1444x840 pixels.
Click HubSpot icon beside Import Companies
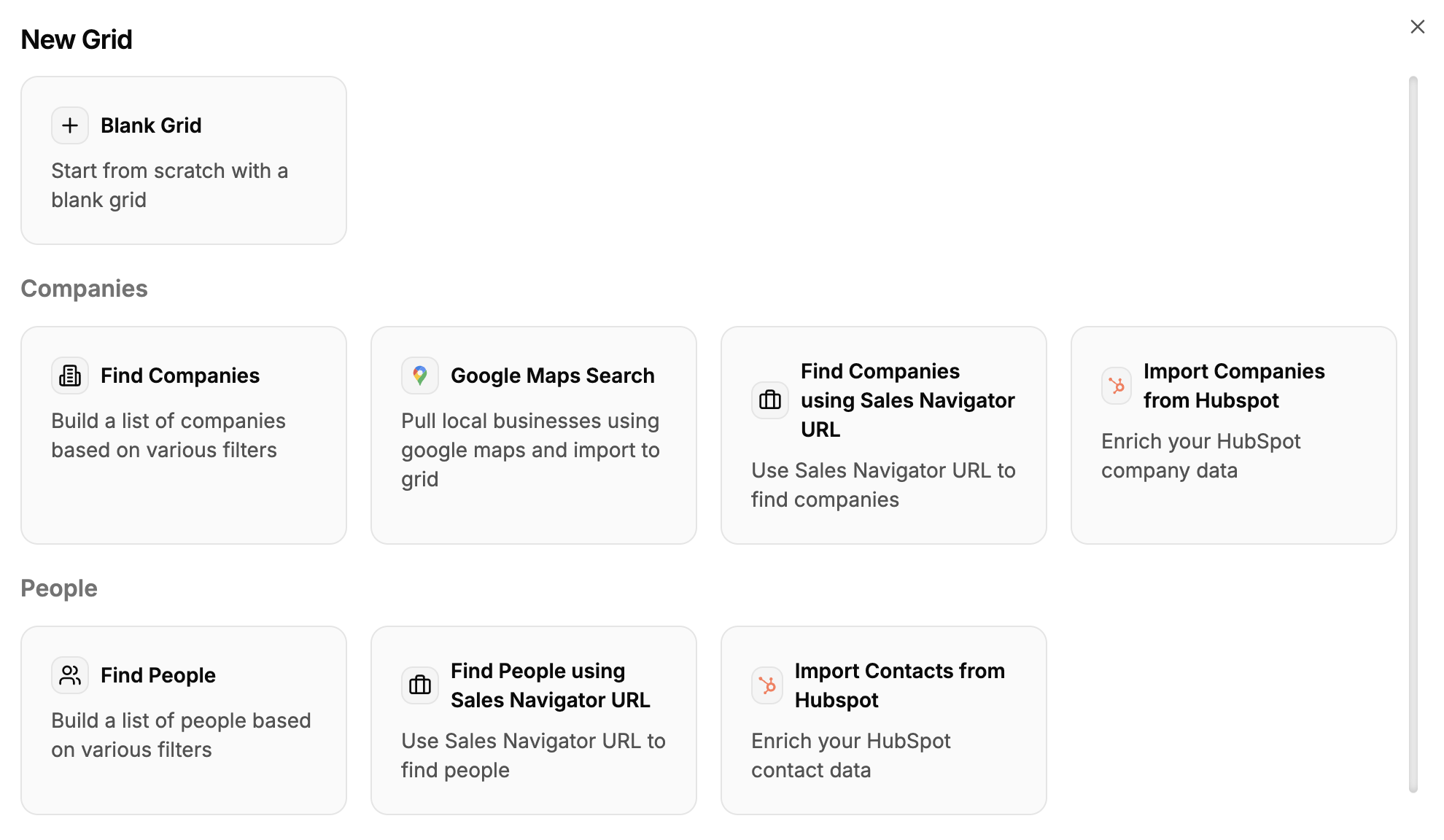[1117, 386]
